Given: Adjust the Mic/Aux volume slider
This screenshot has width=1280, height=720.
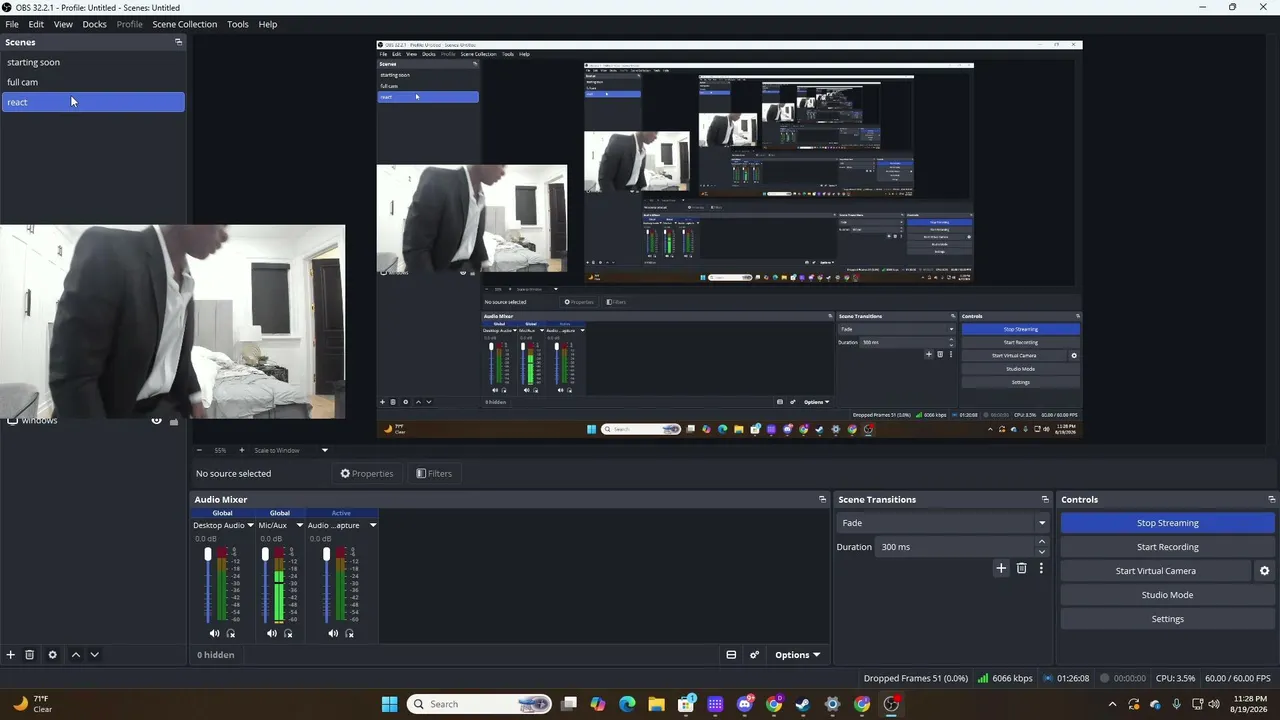Looking at the screenshot, I should (265, 585).
